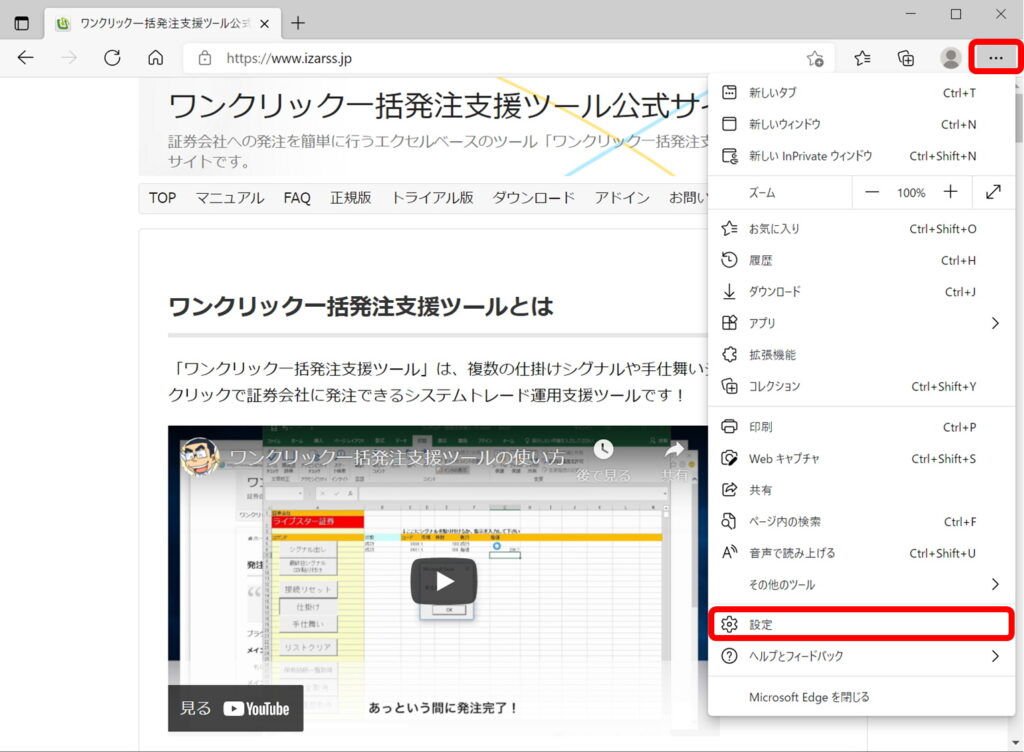Image resolution: width=1024 pixels, height=752 pixels.
Task: Select 新しいウィンドウ menu entry
Action: point(861,124)
